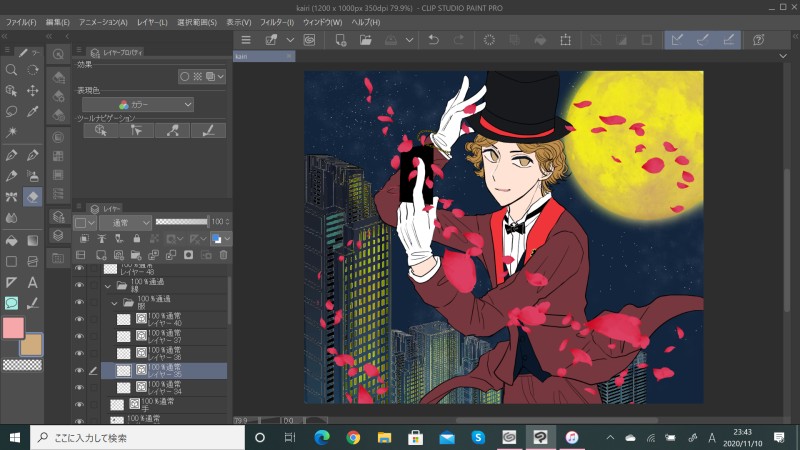The height and width of the screenshot is (450, 800).
Task: Select the Zoom magnifier tool
Action: point(11,70)
